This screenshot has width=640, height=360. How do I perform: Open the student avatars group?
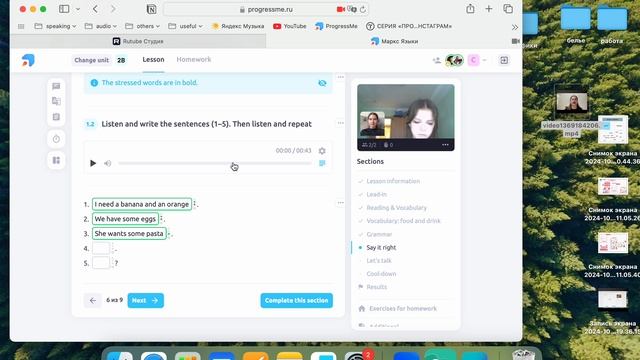coord(454,60)
